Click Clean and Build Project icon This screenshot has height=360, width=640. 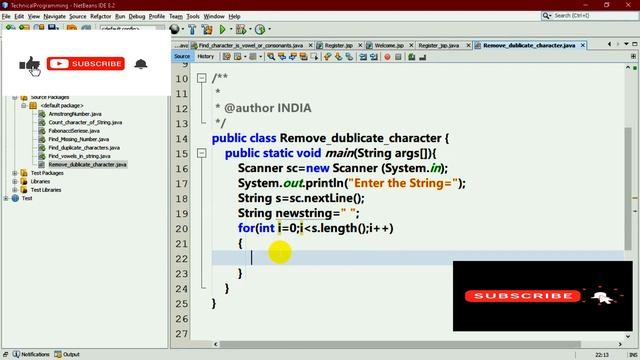[207, 29]
